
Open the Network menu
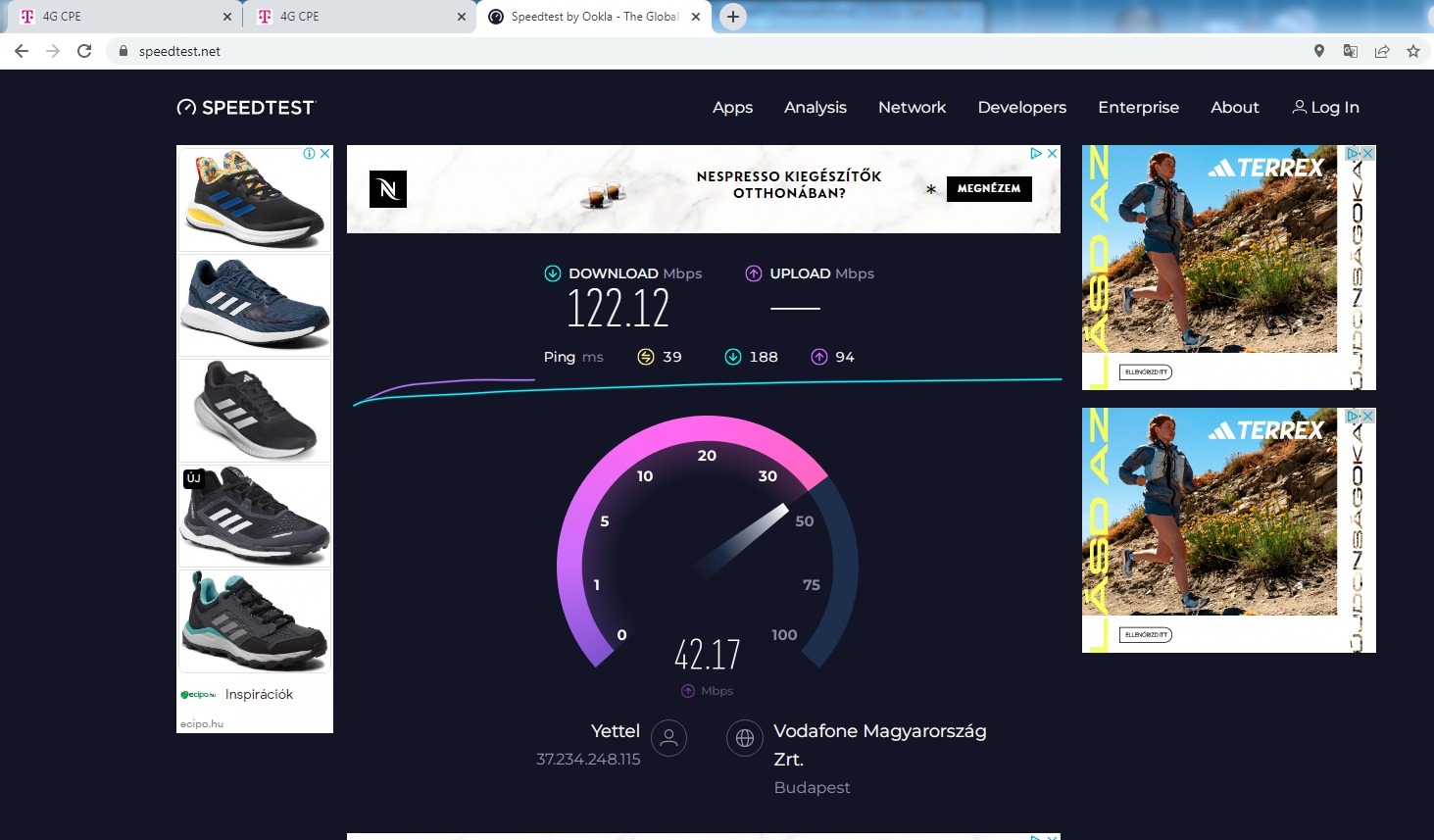[x=913, y=108]
